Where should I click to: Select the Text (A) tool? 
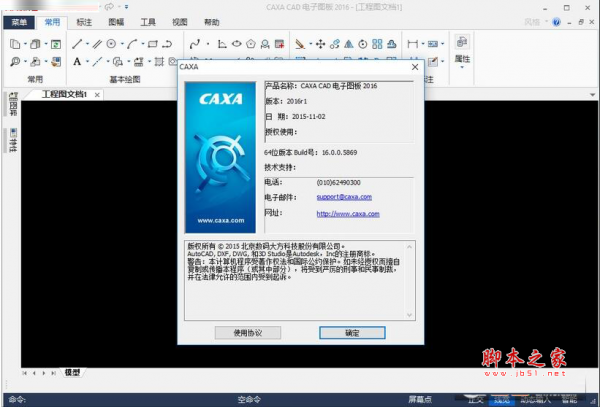click(77, 62)
